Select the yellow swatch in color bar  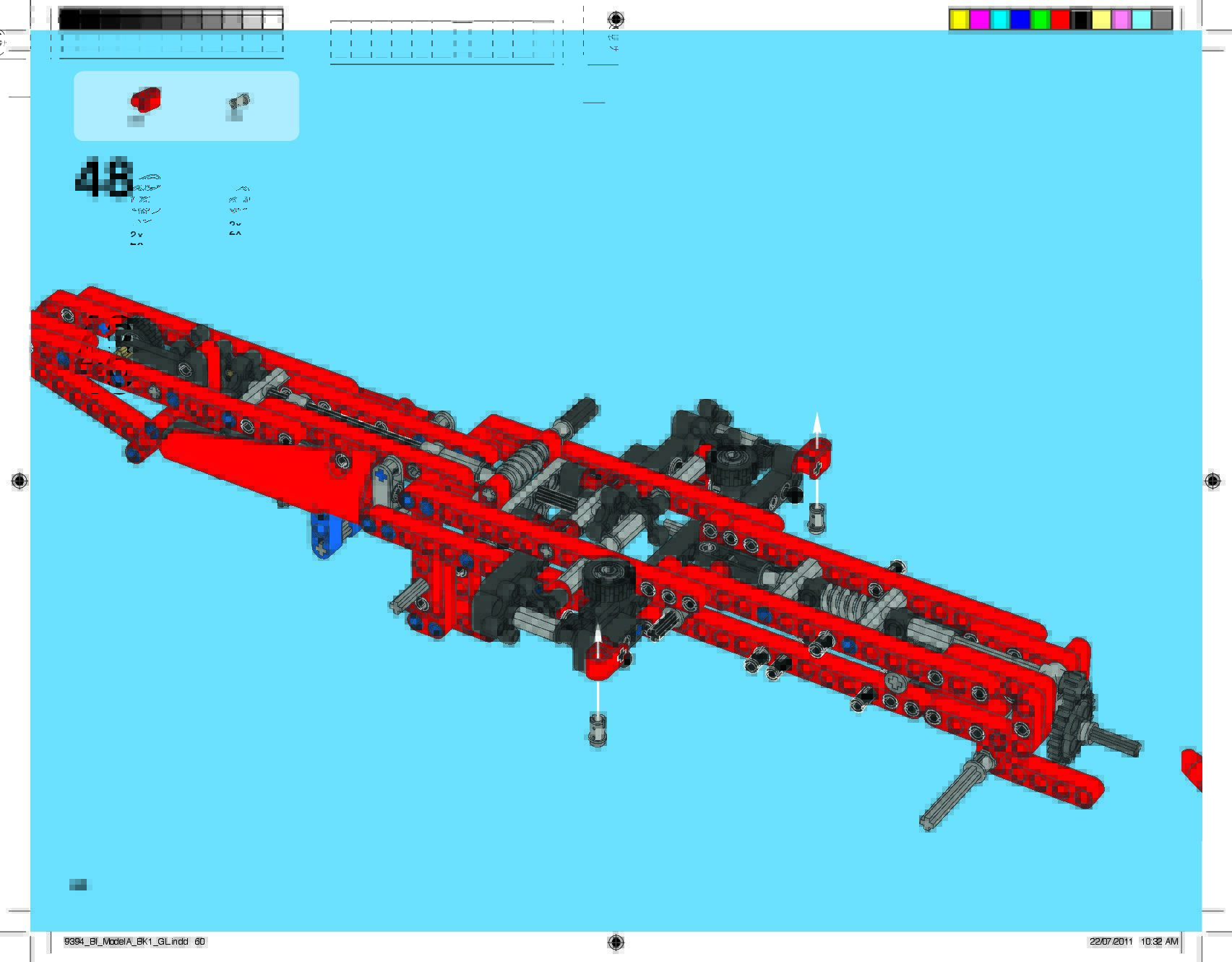959,20
